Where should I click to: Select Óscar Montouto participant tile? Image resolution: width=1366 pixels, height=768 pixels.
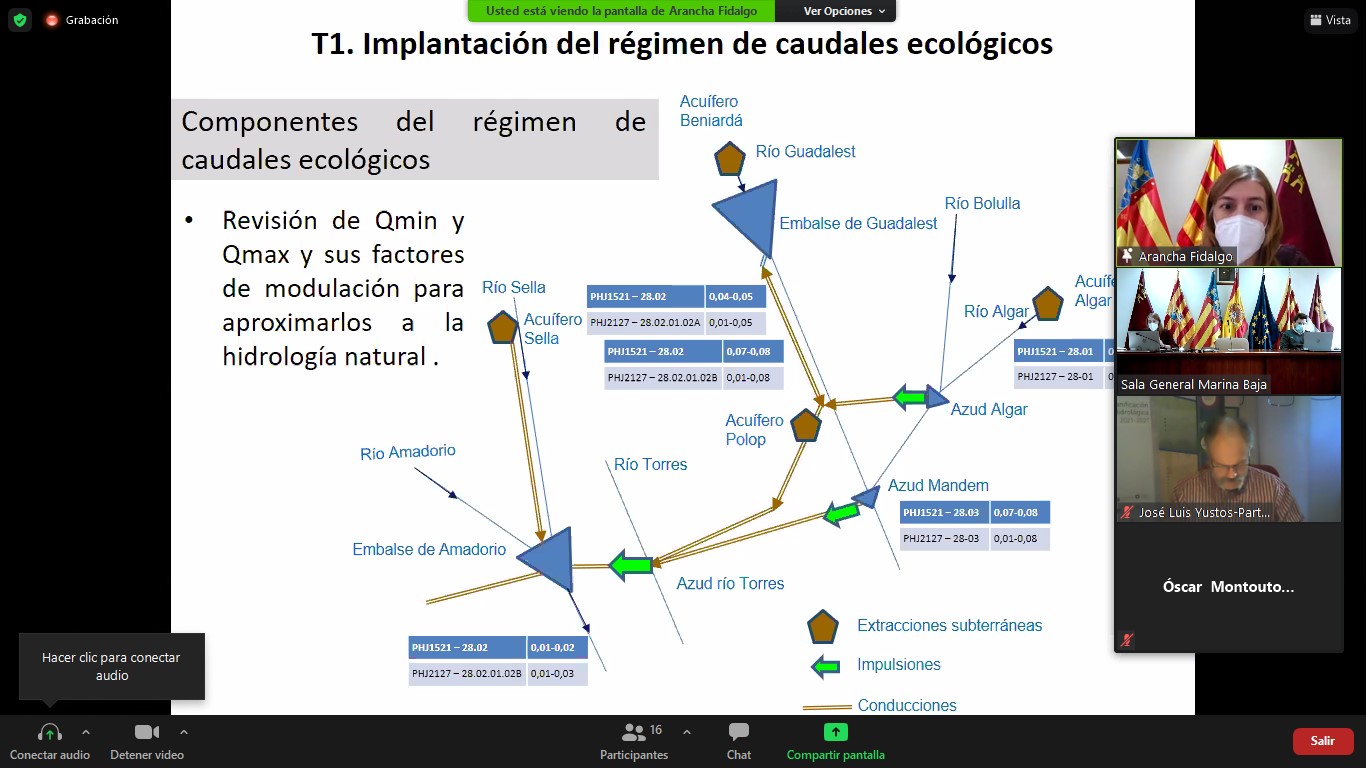[x=1229, y=587]
